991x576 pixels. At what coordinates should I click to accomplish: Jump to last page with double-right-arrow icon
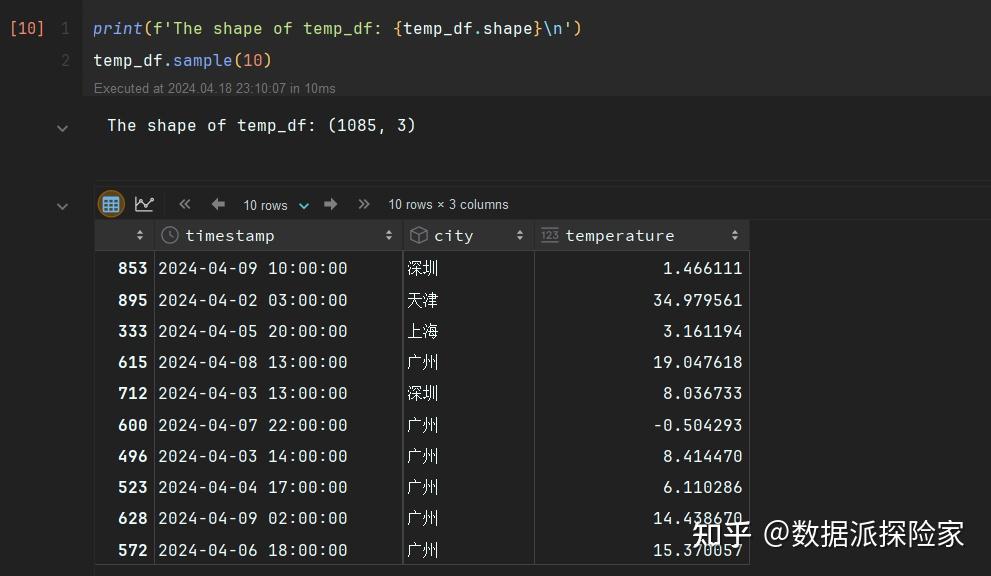tap(363, 203)
